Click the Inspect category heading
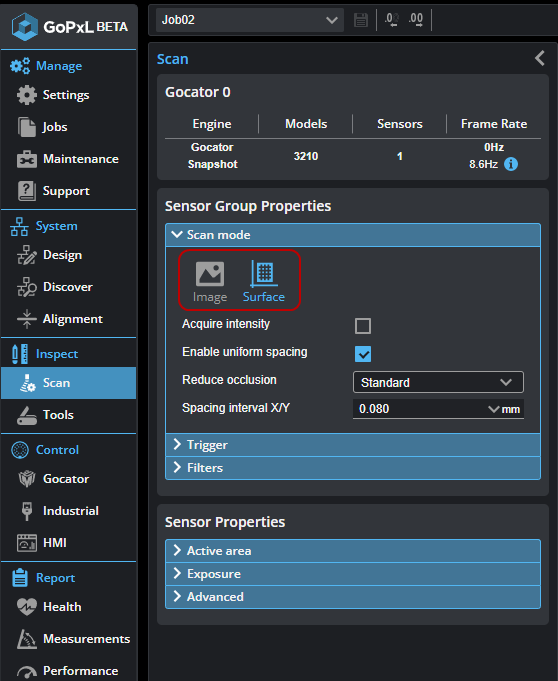 pos(57,354)
